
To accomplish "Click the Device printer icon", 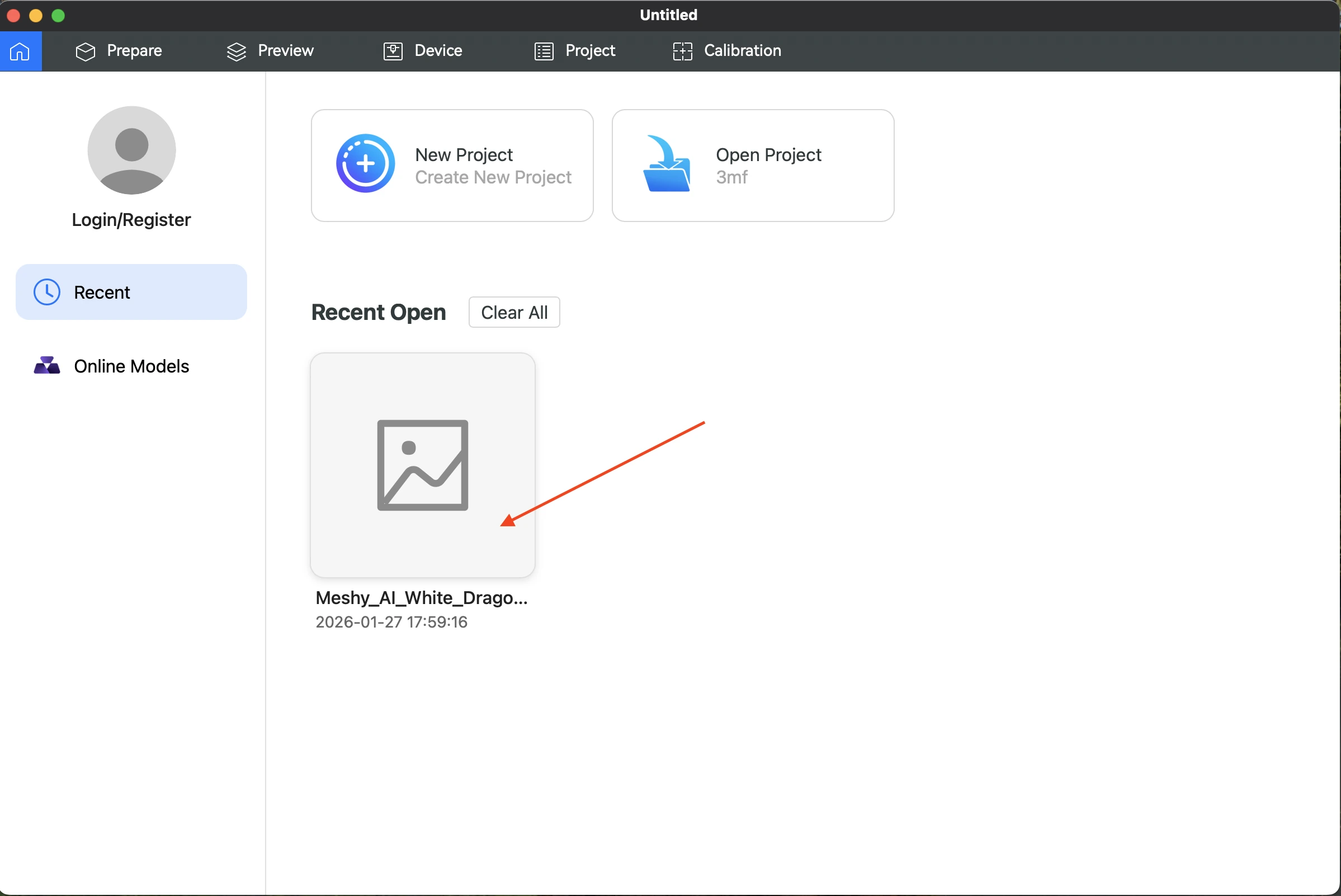I will point(393,51).
